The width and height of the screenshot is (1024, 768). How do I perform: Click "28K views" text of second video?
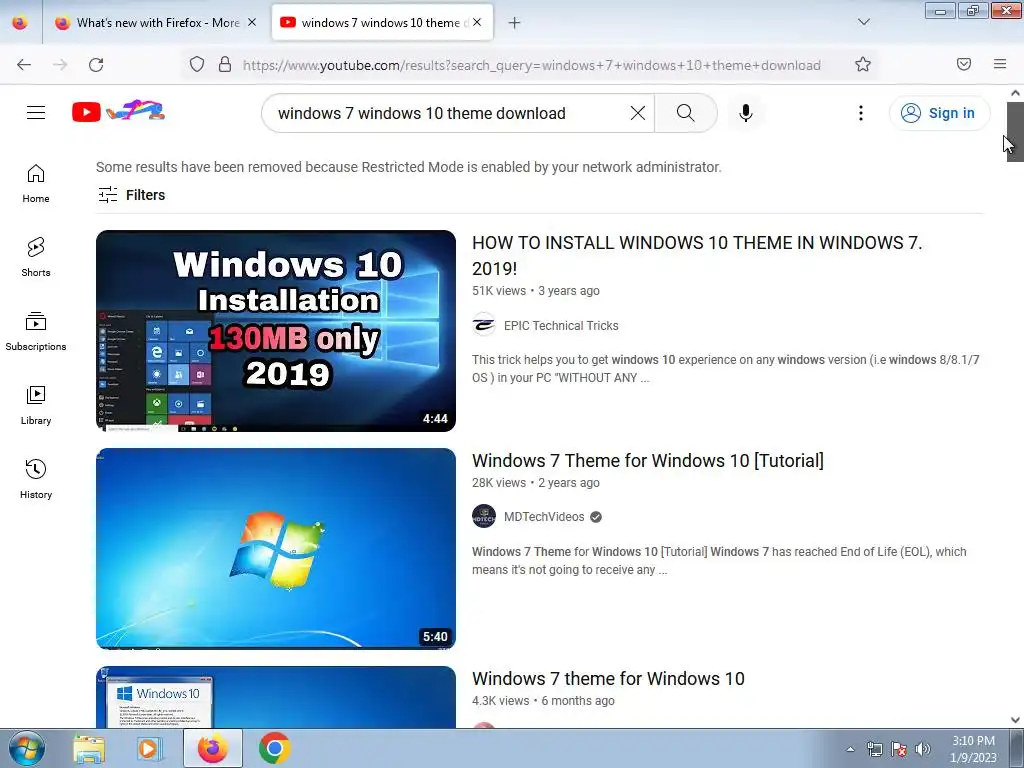tap(499, 483)
